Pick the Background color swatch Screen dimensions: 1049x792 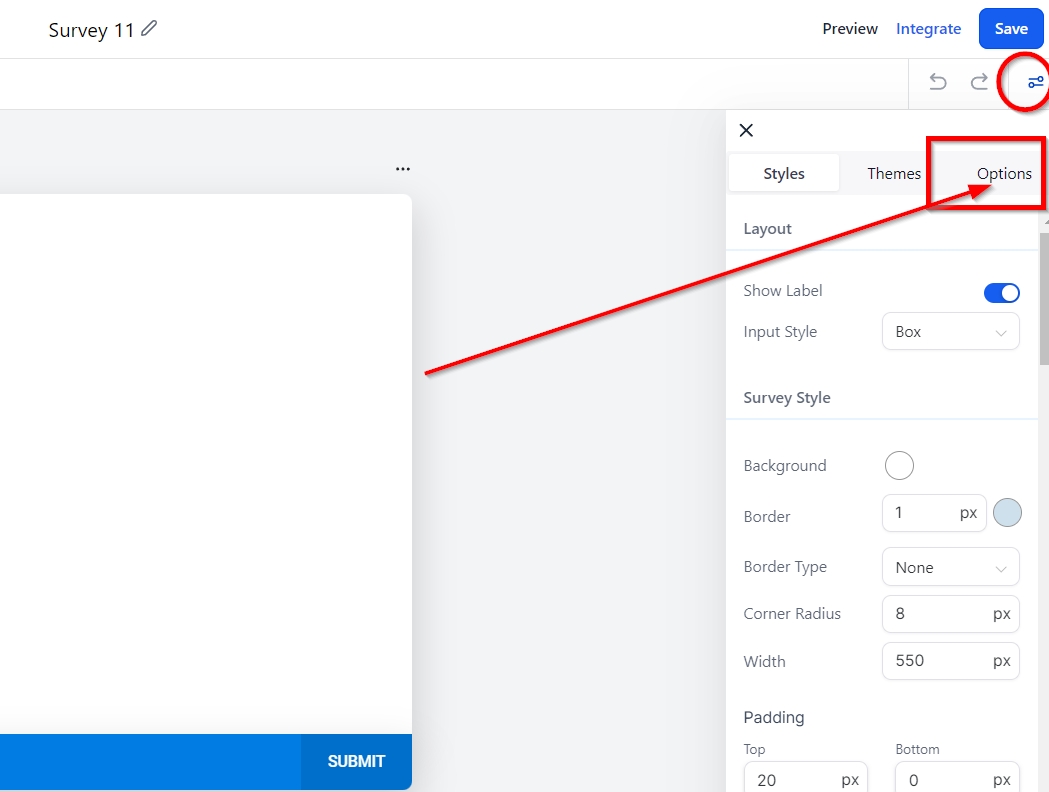[x=899, y=465]
